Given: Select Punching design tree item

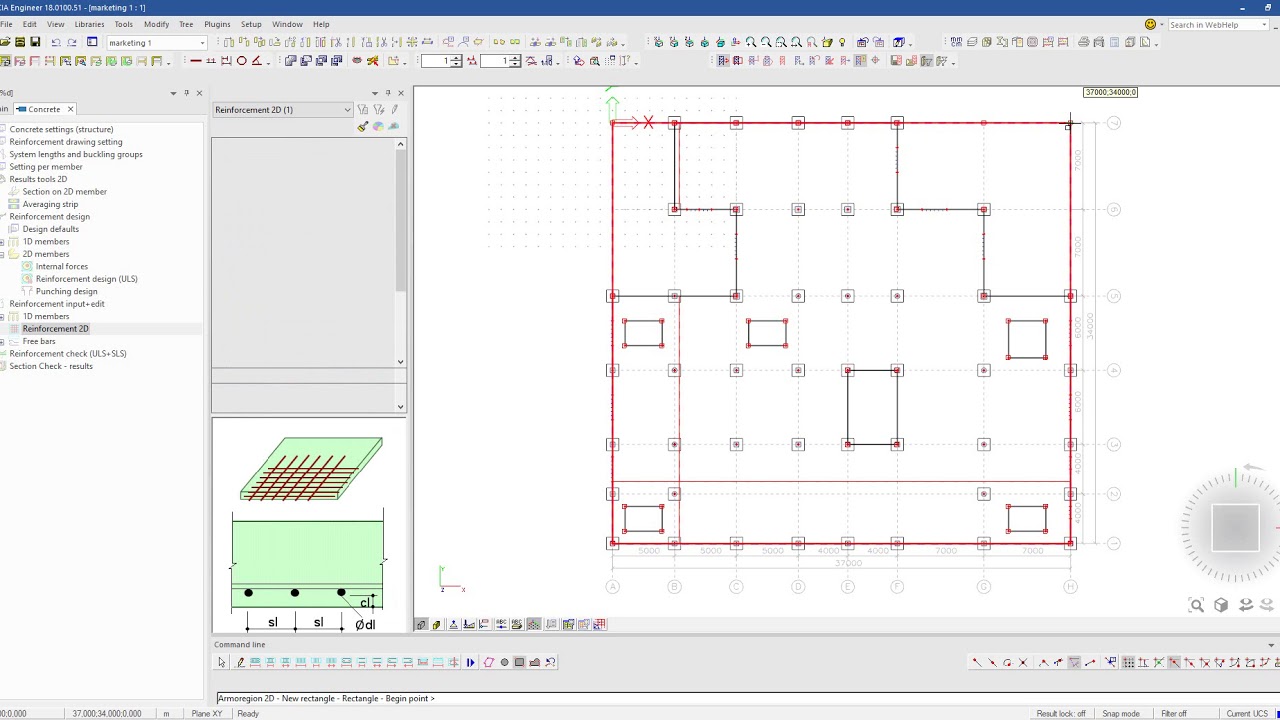Looking at the screenshot, I should point(67,292).
